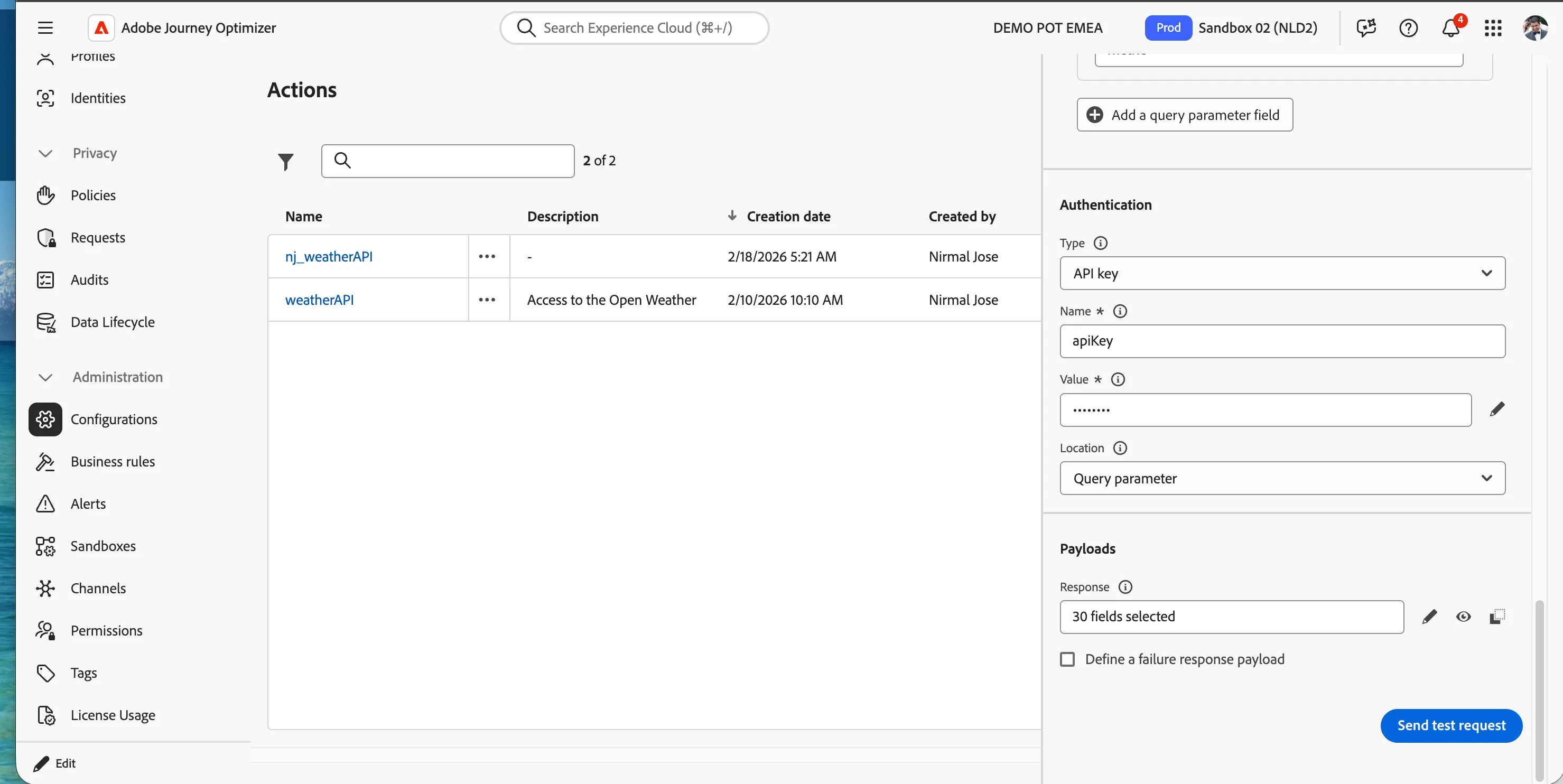Open the nj_weatherAPI row more-actions menu
1563x784 pixels.
[x=487, y=257]
